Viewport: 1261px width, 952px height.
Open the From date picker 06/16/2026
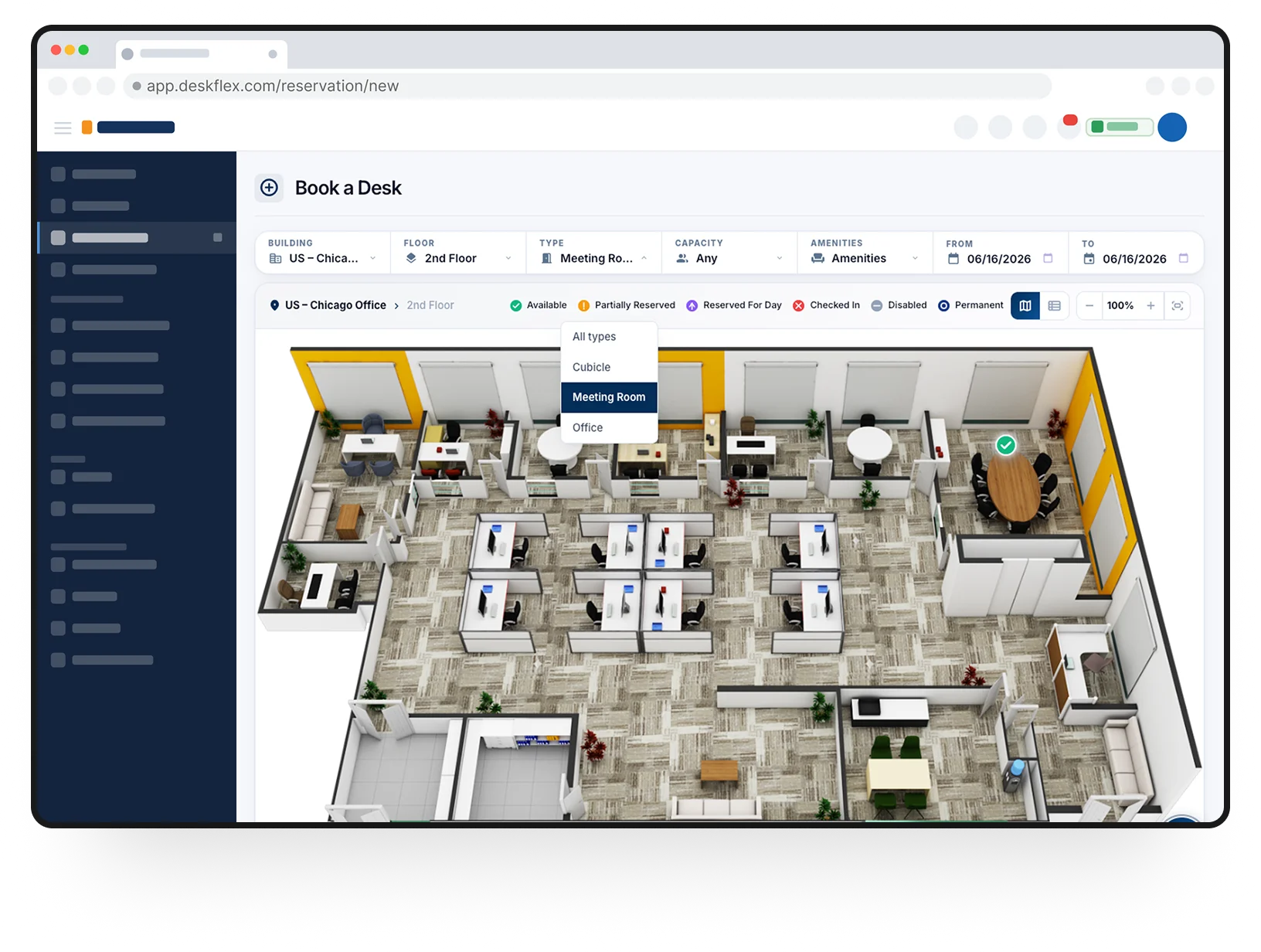[x=1001, y=253]
